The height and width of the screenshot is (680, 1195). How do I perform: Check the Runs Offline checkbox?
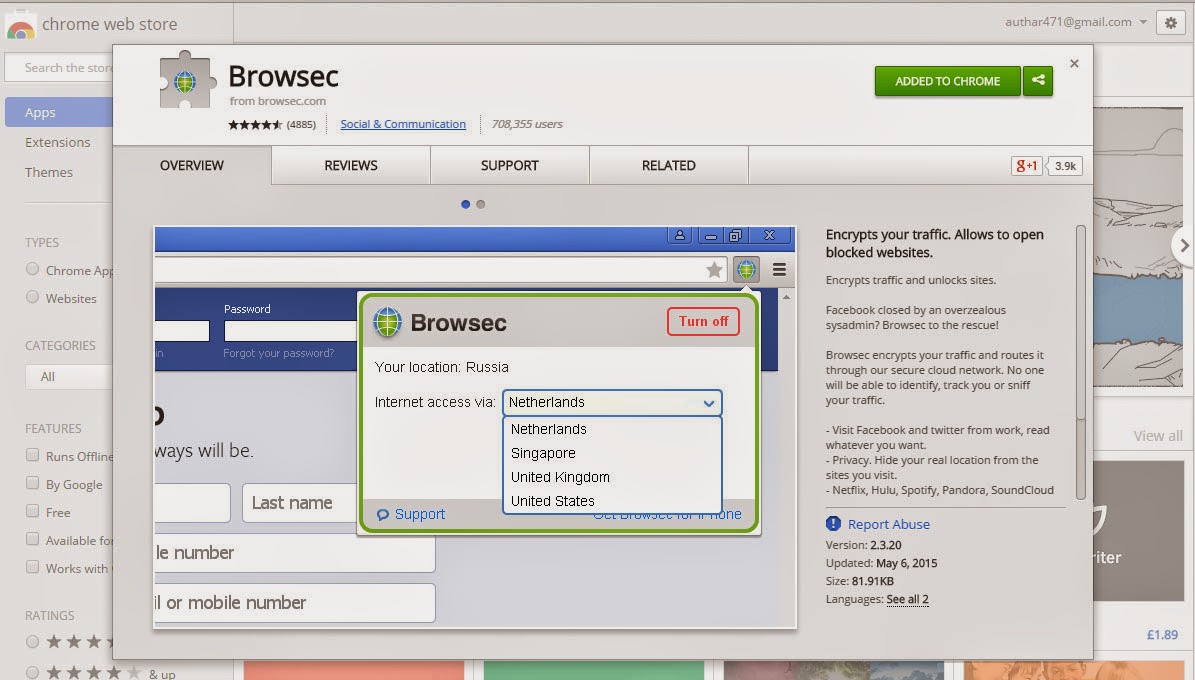32,455
